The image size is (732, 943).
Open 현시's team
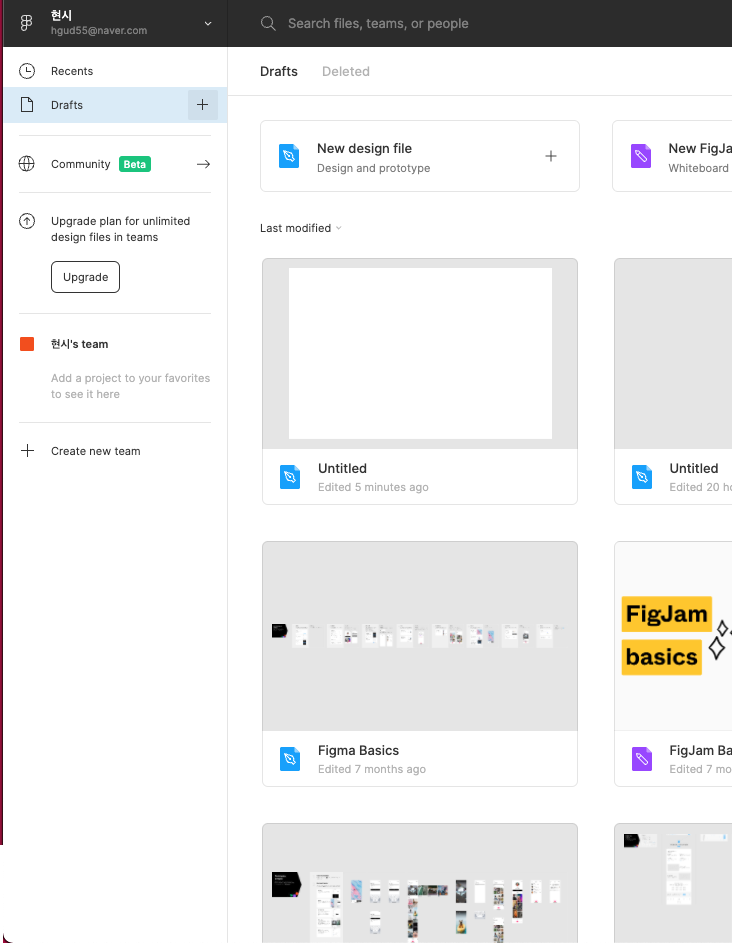(79, 344)
